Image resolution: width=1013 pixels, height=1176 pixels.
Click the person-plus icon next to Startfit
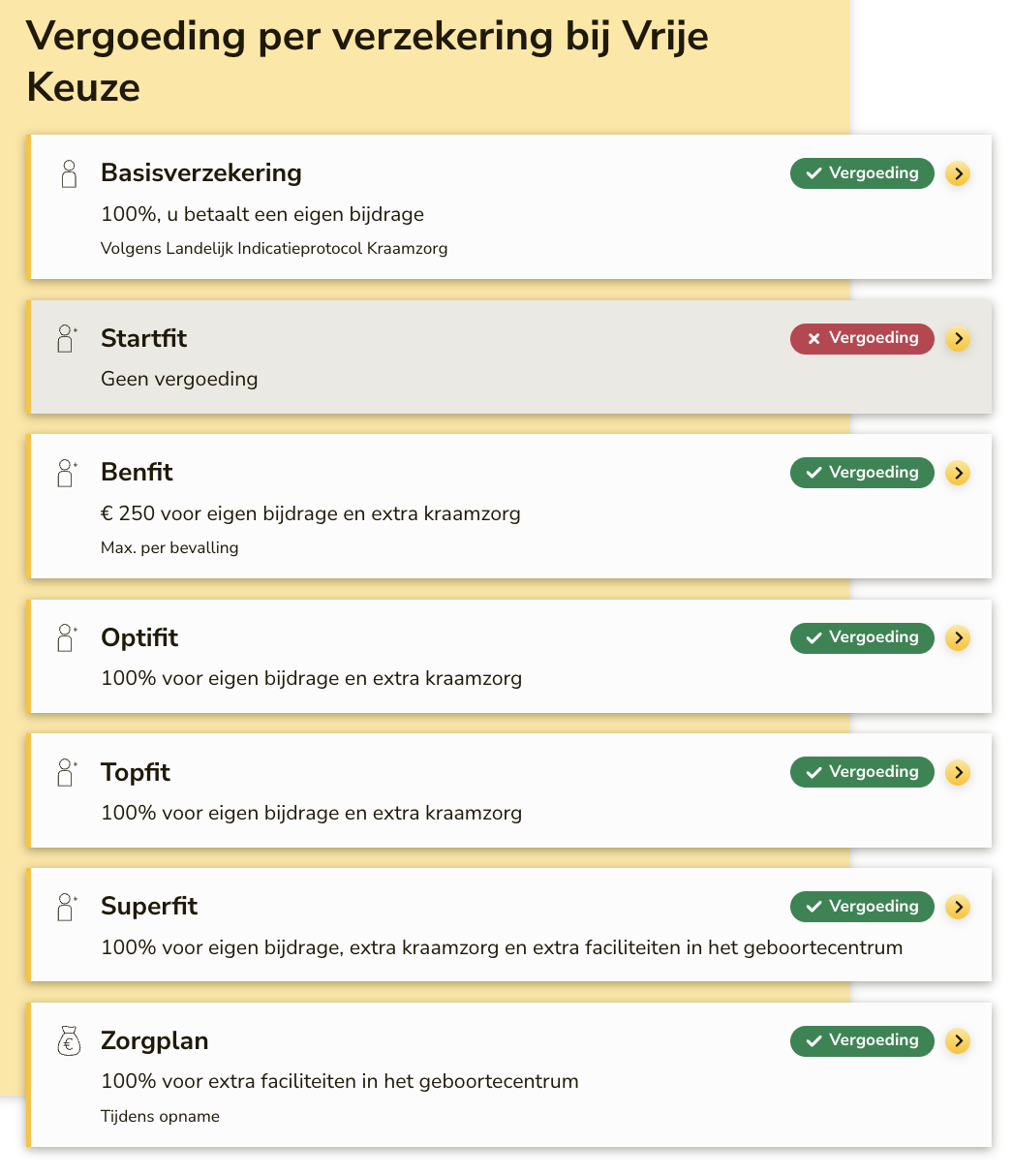click(67, 339)
